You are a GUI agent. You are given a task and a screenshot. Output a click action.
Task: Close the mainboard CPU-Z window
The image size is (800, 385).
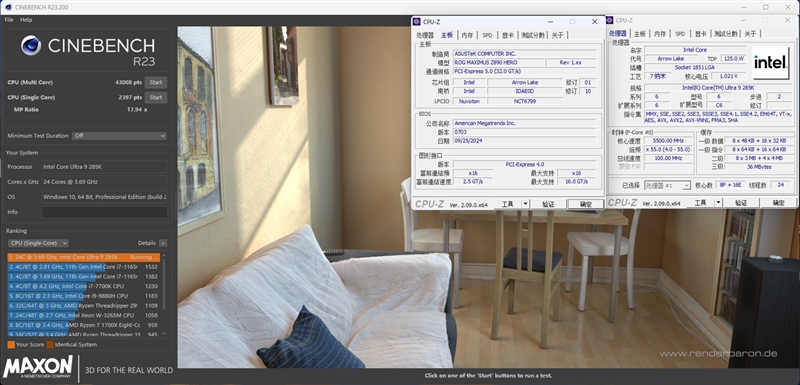594,21
